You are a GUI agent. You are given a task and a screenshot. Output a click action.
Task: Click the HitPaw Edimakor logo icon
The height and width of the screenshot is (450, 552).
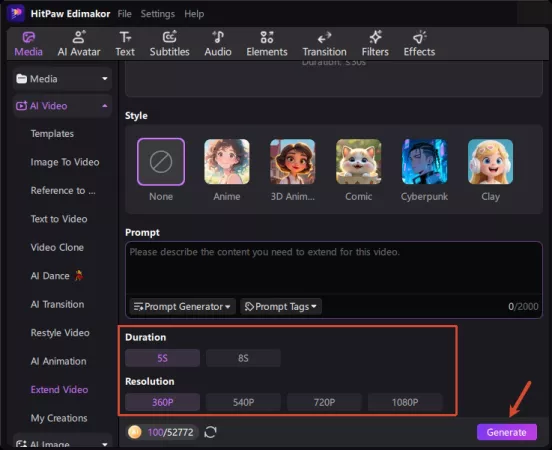point(15,13)
